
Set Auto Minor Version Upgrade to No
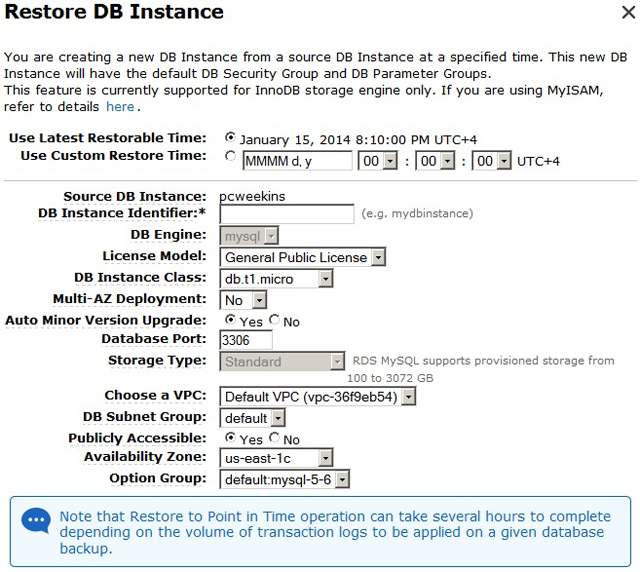[274, 320]
